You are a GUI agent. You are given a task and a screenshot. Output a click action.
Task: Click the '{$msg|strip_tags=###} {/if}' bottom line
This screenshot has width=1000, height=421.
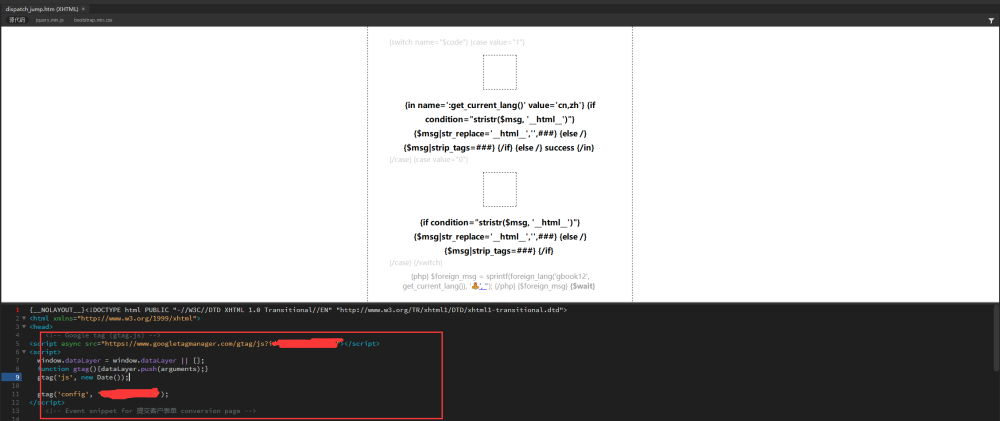(500, 251)
